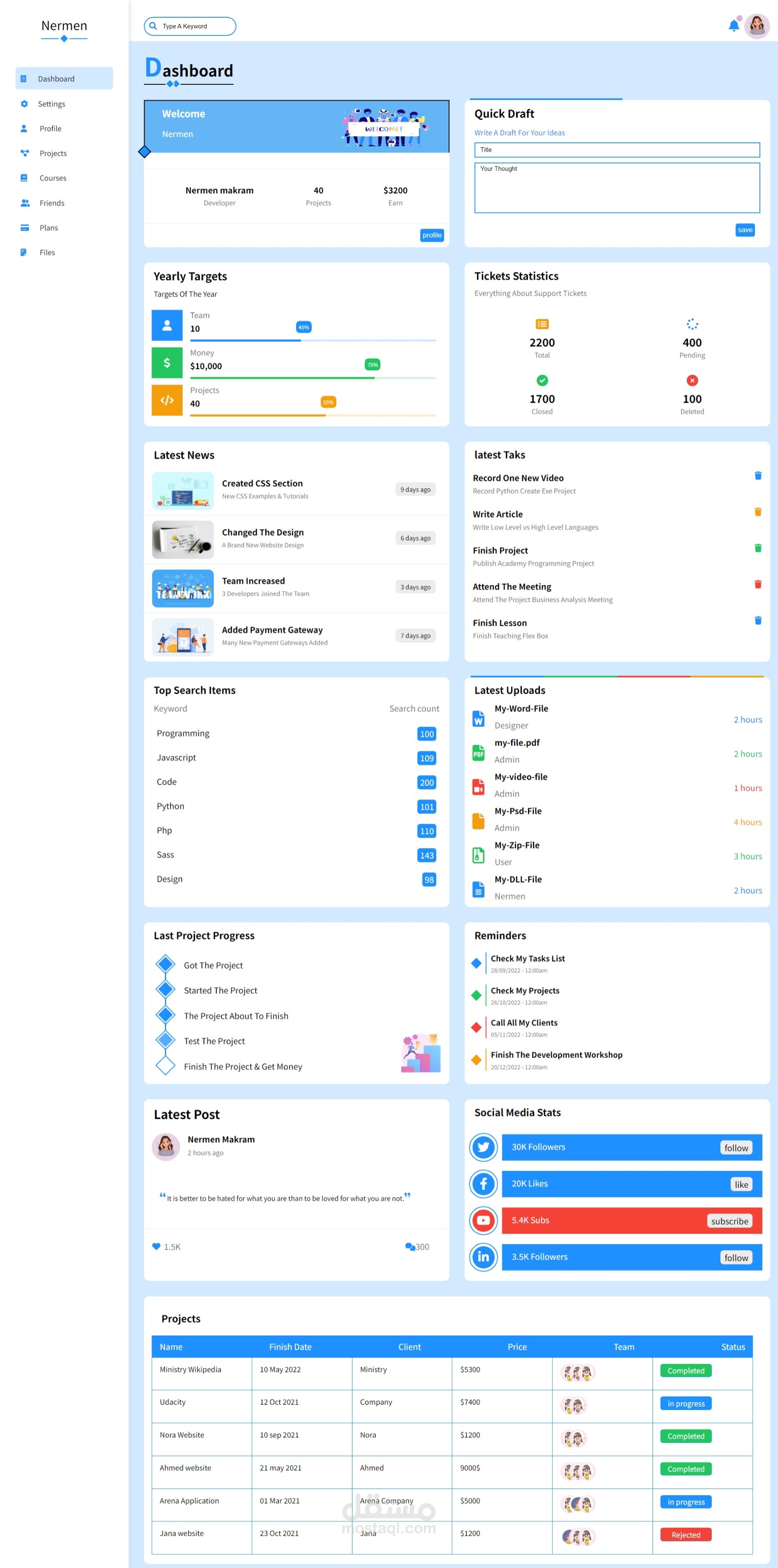The height and width of the screenshot is (1568, 778).
Task: Click the Check My Tasks List reminder
Action: click(528, 963)
